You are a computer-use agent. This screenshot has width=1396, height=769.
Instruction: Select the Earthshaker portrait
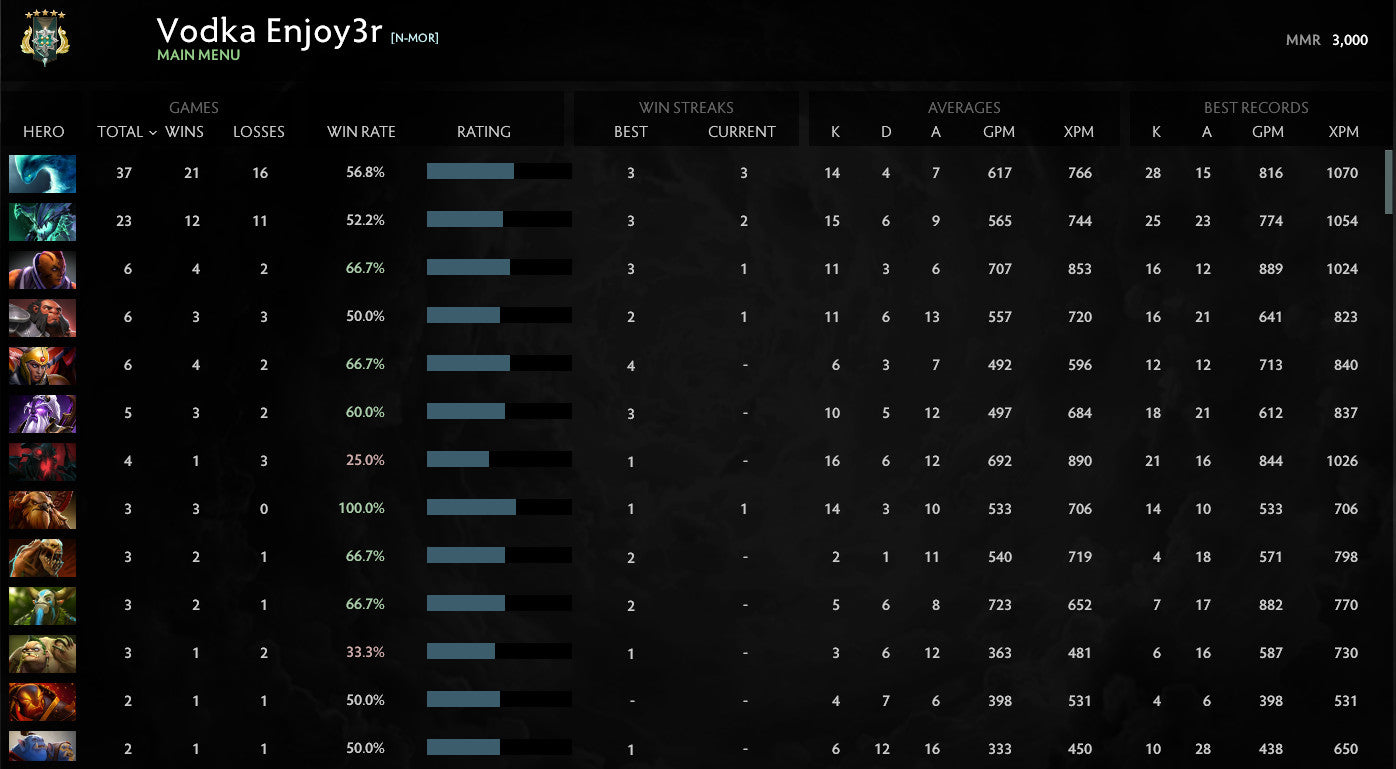42,509
